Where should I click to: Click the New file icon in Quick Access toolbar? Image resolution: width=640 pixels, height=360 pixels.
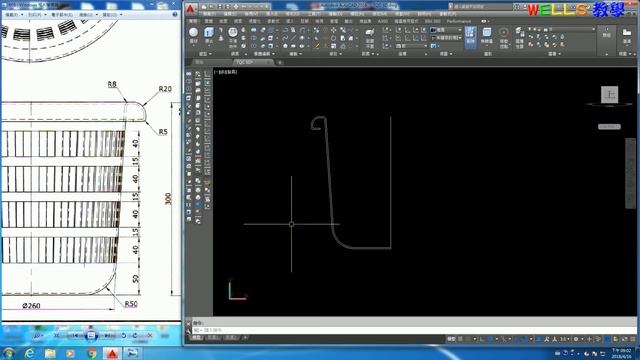(204, 7)
